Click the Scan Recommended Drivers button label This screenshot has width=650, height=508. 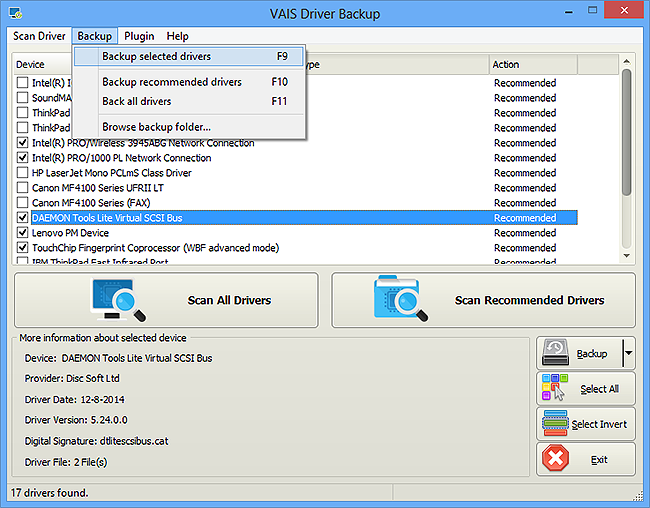pos(529,300)
